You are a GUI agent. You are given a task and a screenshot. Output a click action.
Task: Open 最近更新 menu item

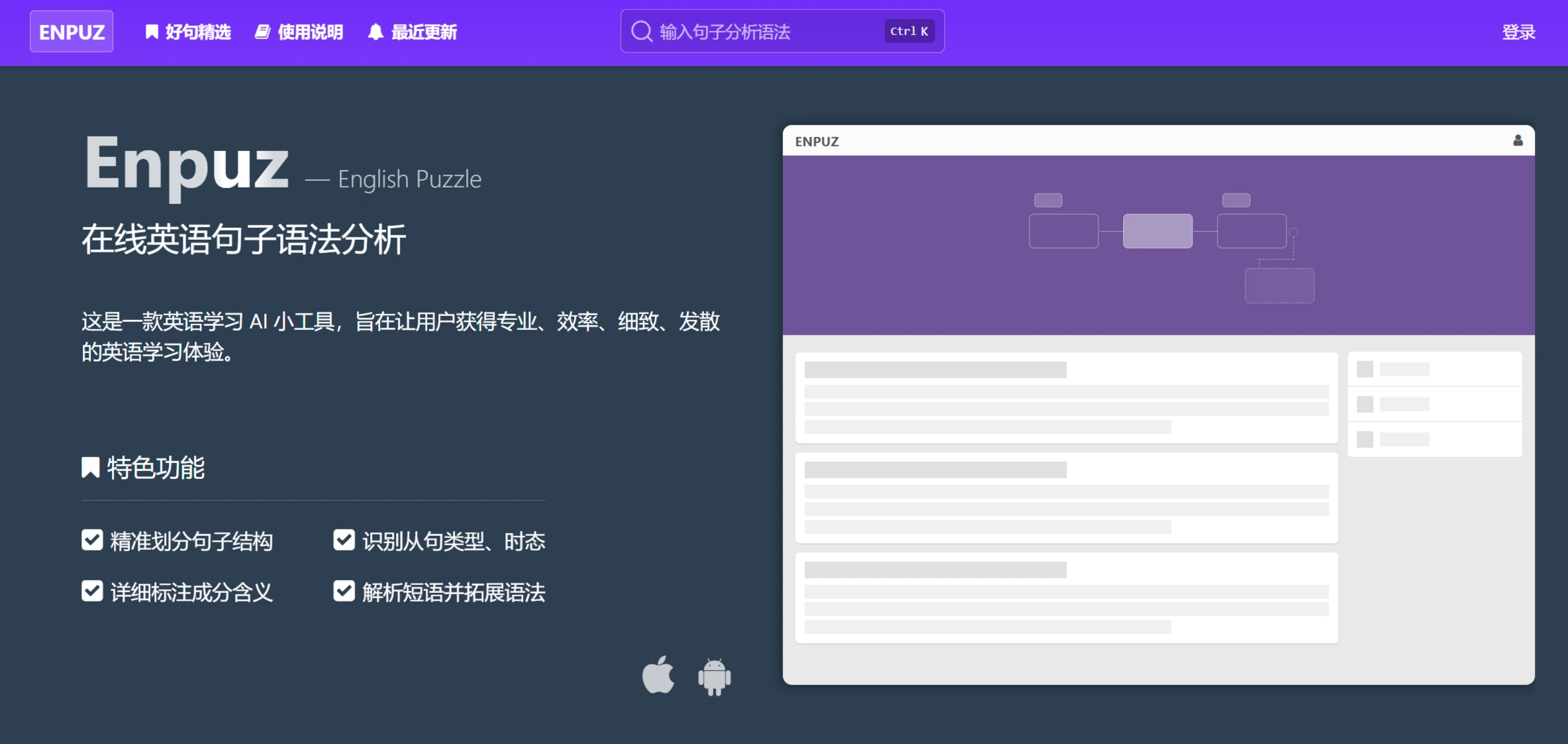point(413,32)
